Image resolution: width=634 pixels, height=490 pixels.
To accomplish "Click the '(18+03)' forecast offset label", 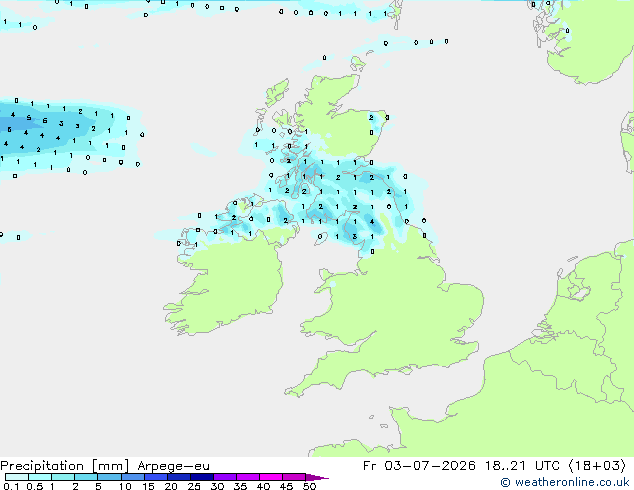I will click(597, 466).
